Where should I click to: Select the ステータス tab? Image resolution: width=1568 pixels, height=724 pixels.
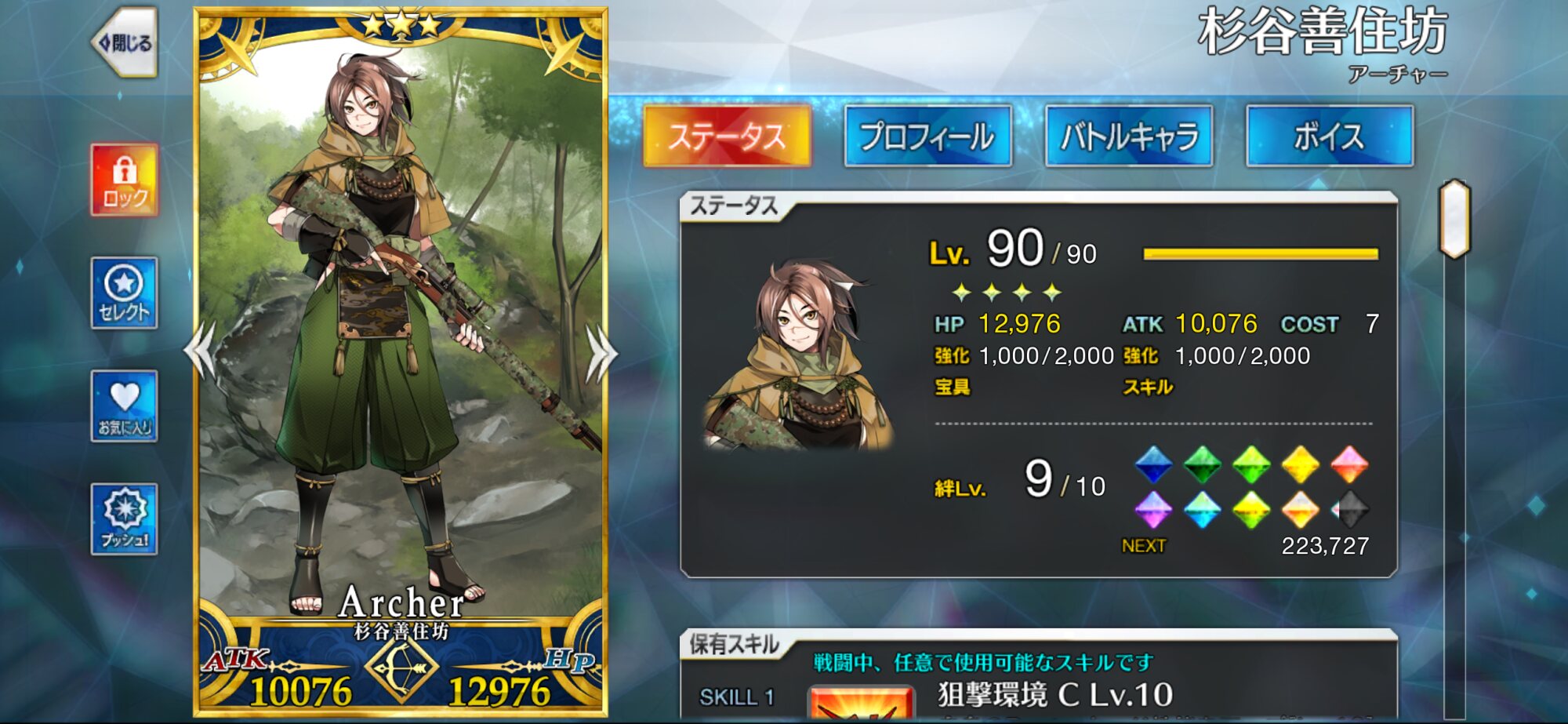pos(727,136)
